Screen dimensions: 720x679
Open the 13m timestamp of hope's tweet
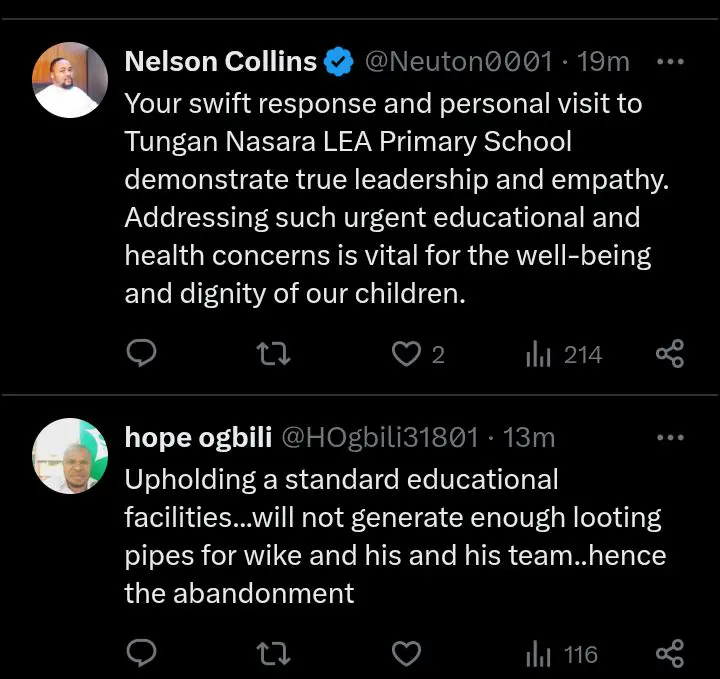[x=530, y=437]
